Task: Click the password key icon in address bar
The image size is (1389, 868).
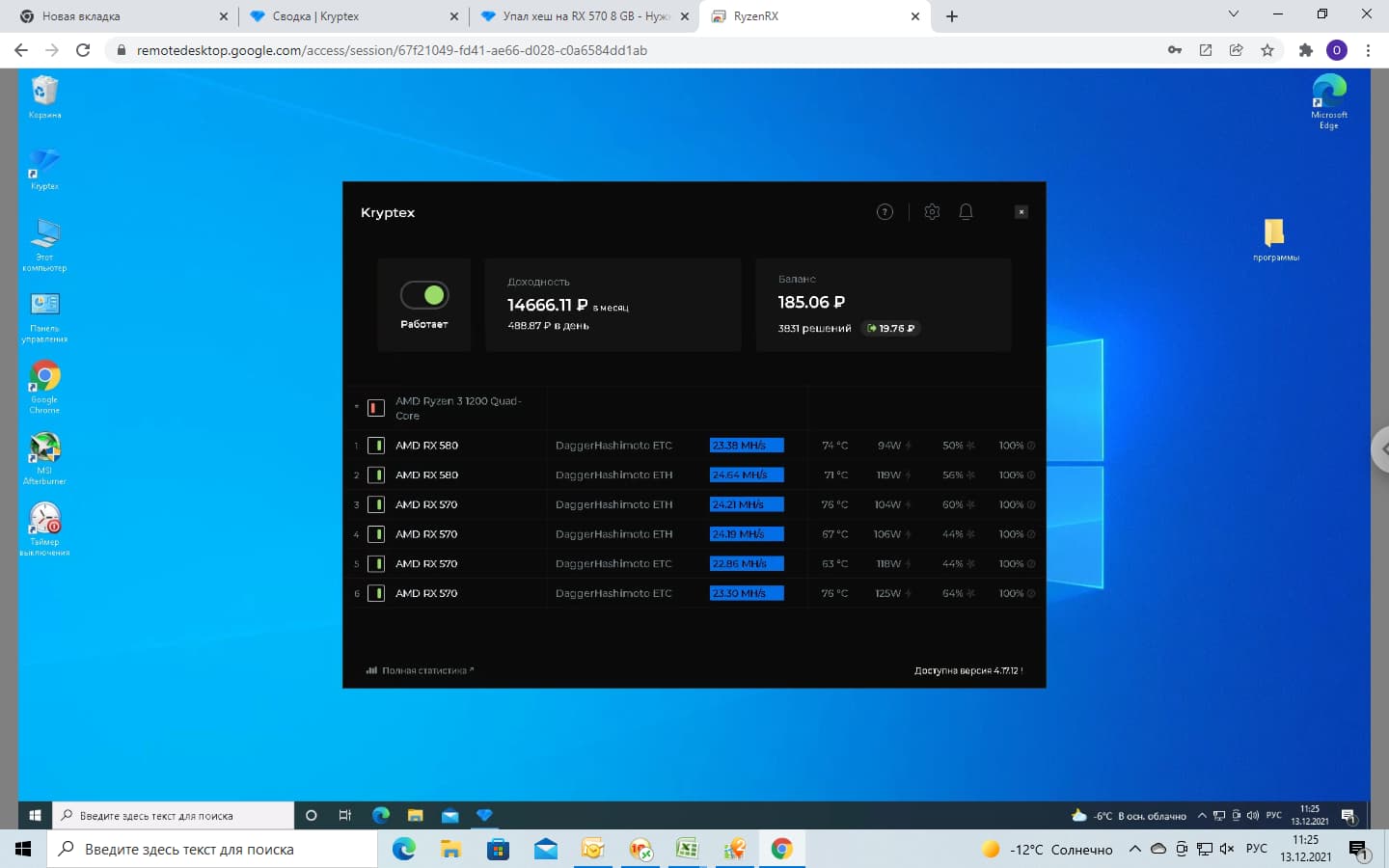Action: coord(1175,50)
